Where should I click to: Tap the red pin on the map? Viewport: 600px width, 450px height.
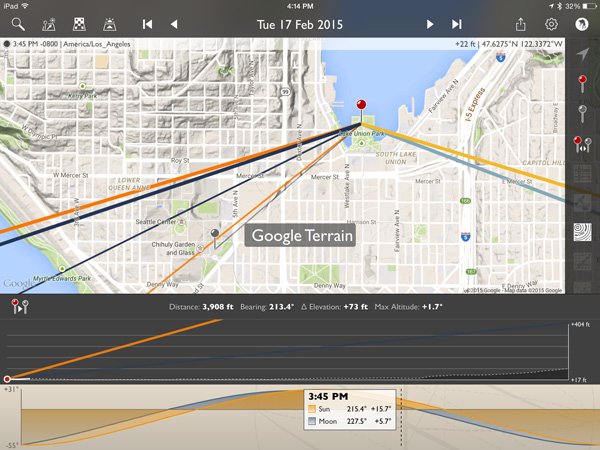tap(361, 108)
